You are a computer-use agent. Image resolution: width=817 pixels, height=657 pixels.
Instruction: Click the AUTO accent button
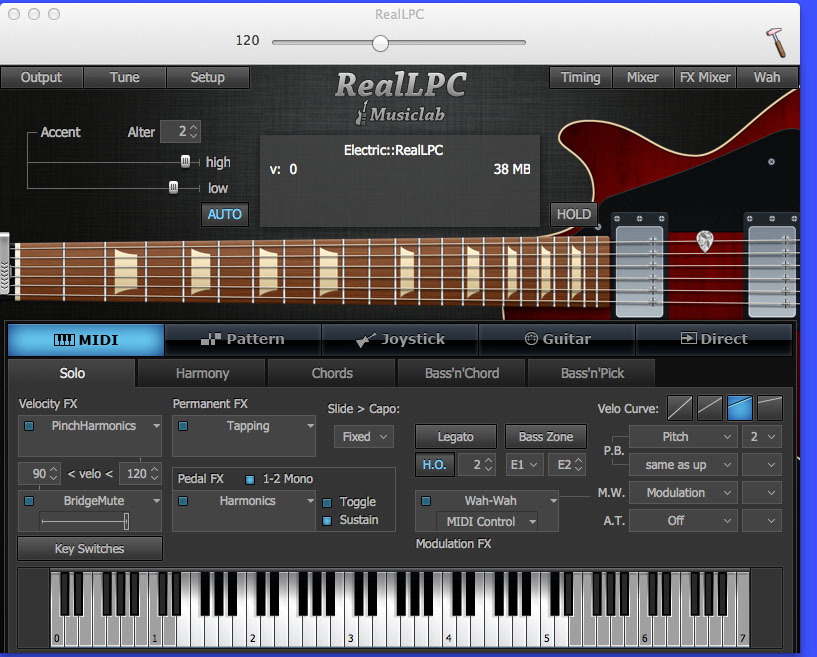click(x=225, y=215)
